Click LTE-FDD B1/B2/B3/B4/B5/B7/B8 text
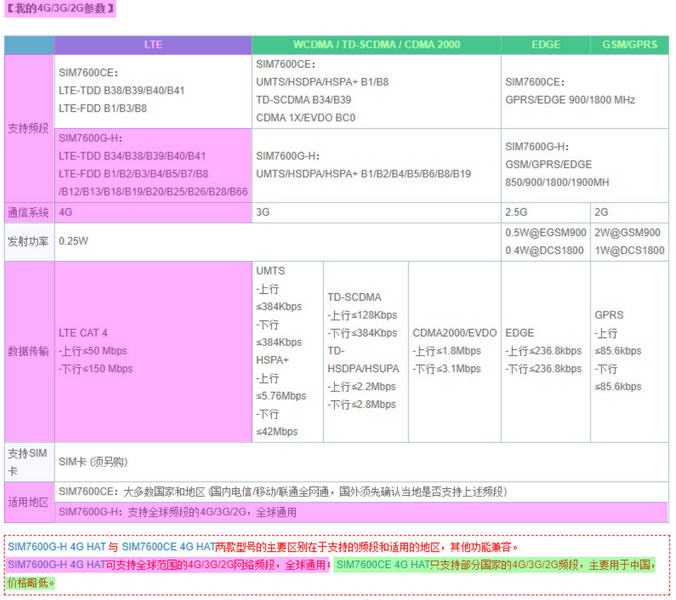676x600 pixels. [x=133, y=174]
